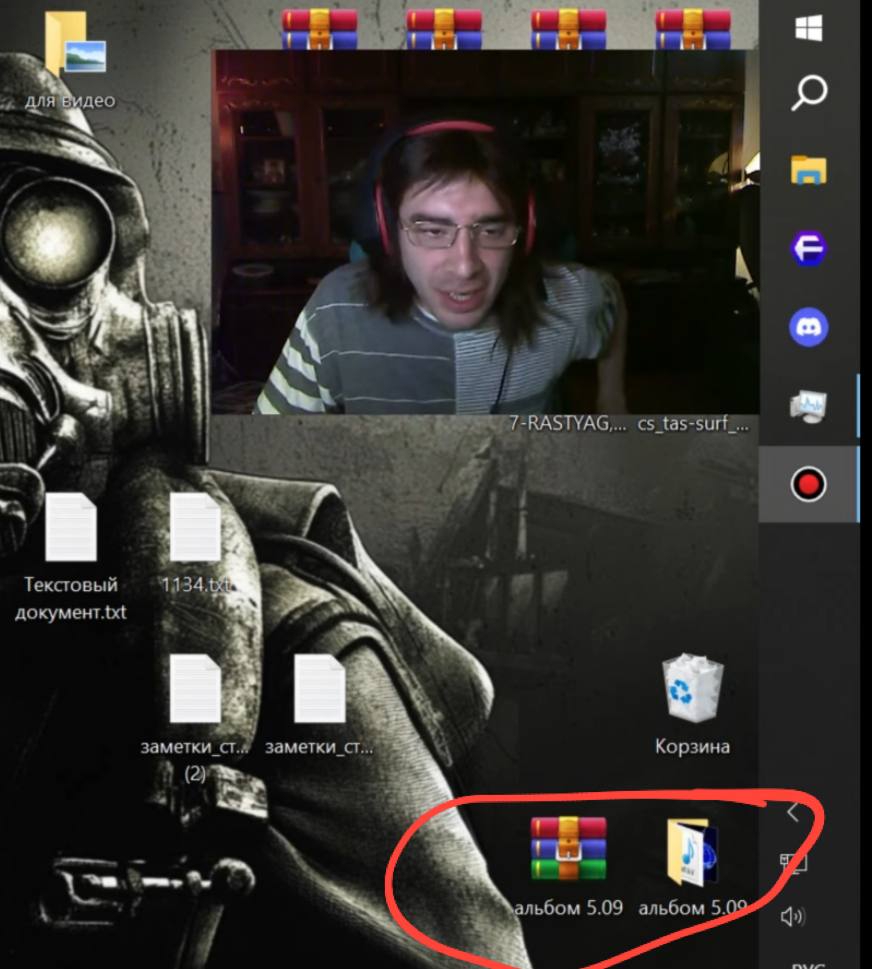The width and height of the screenshot is (872, 969).
Task: Select the "заметки_ст... (2)" text file
Action: tap(195, 719)
